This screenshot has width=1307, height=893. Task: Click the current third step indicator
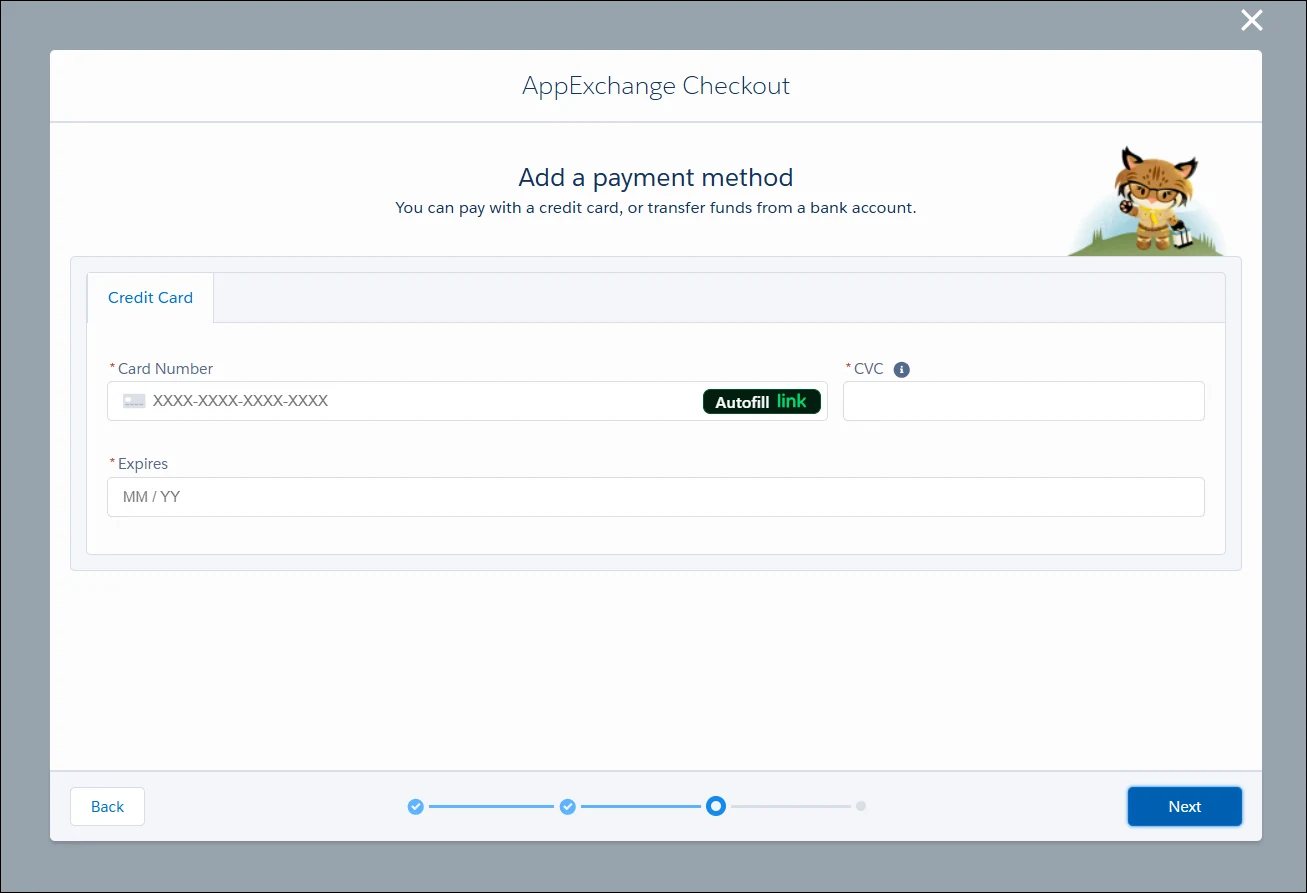coord(715,806)
